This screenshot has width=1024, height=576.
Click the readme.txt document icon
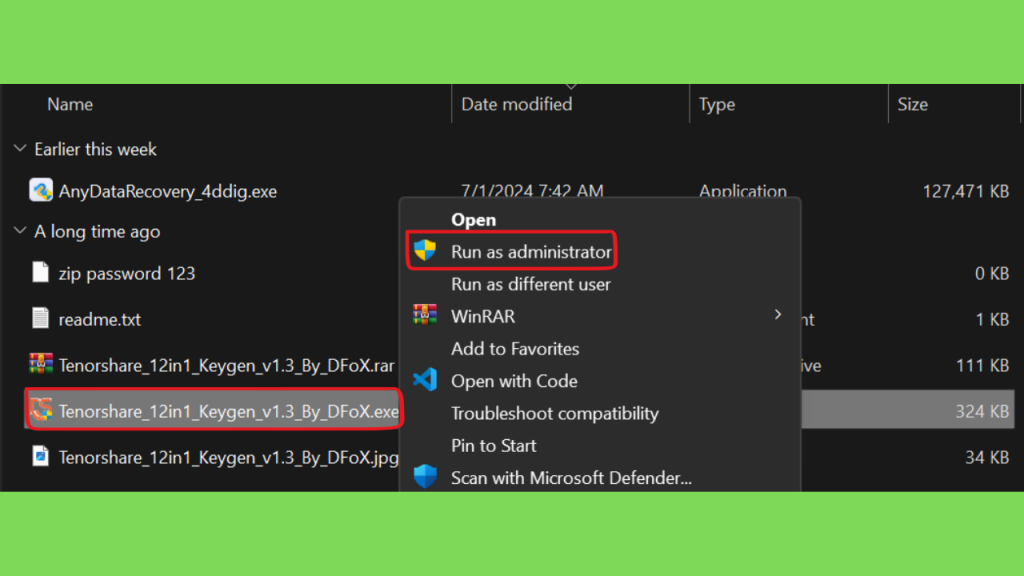(x=40, y=318)
